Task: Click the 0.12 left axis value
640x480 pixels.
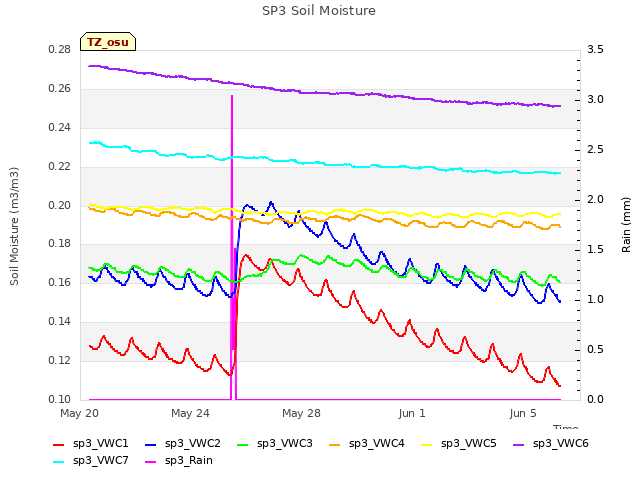Action: point(60,360)
